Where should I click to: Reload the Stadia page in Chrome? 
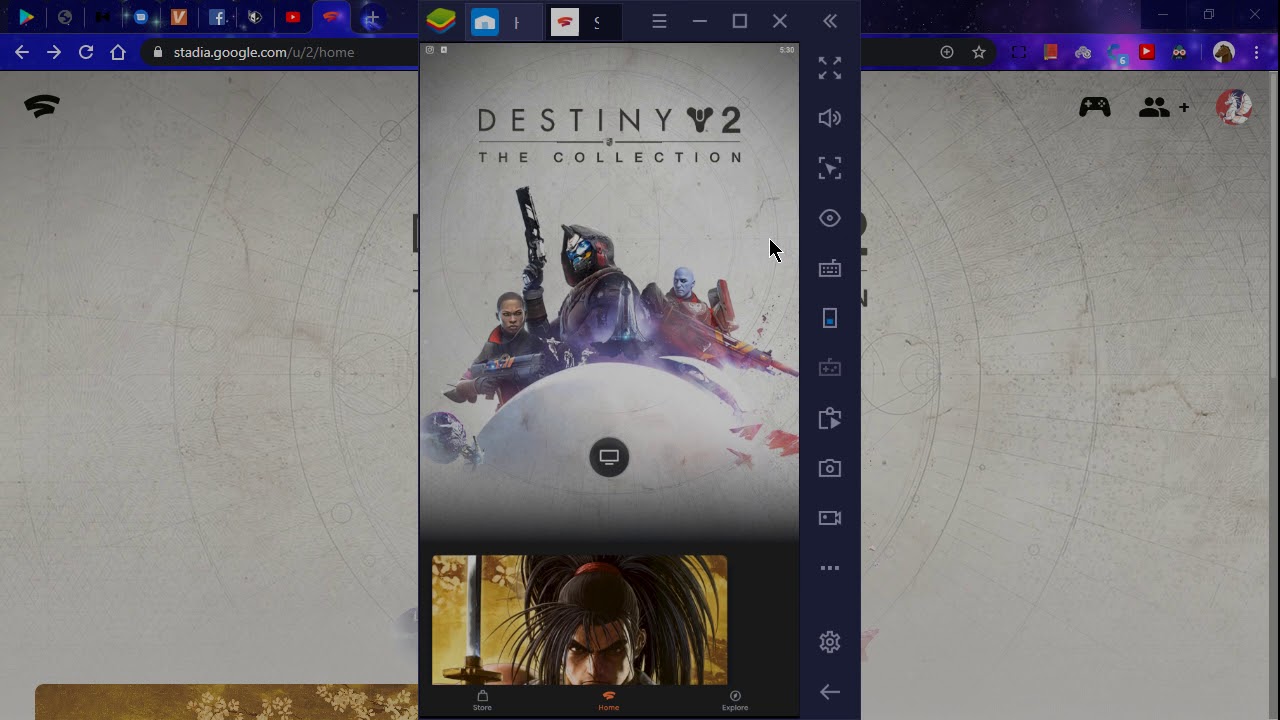[x=86, y=52]
